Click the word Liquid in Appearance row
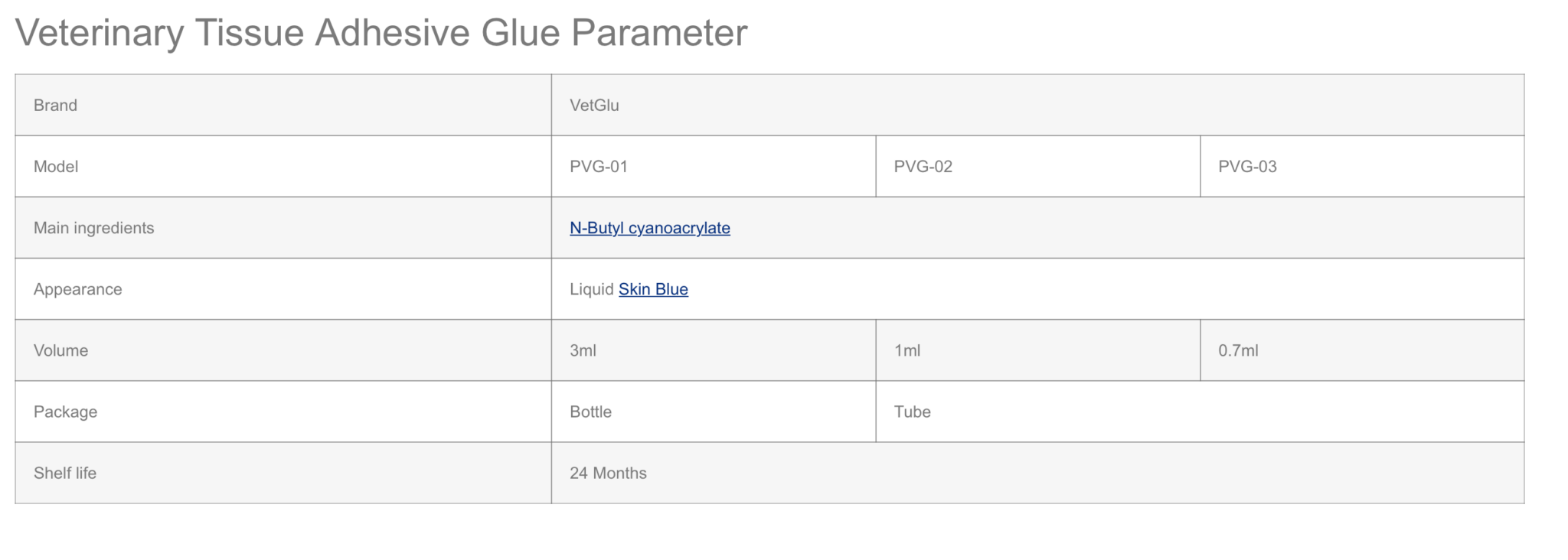This screenshot has width=1568, height=560. pyautogui.click(x=591, y=289)
